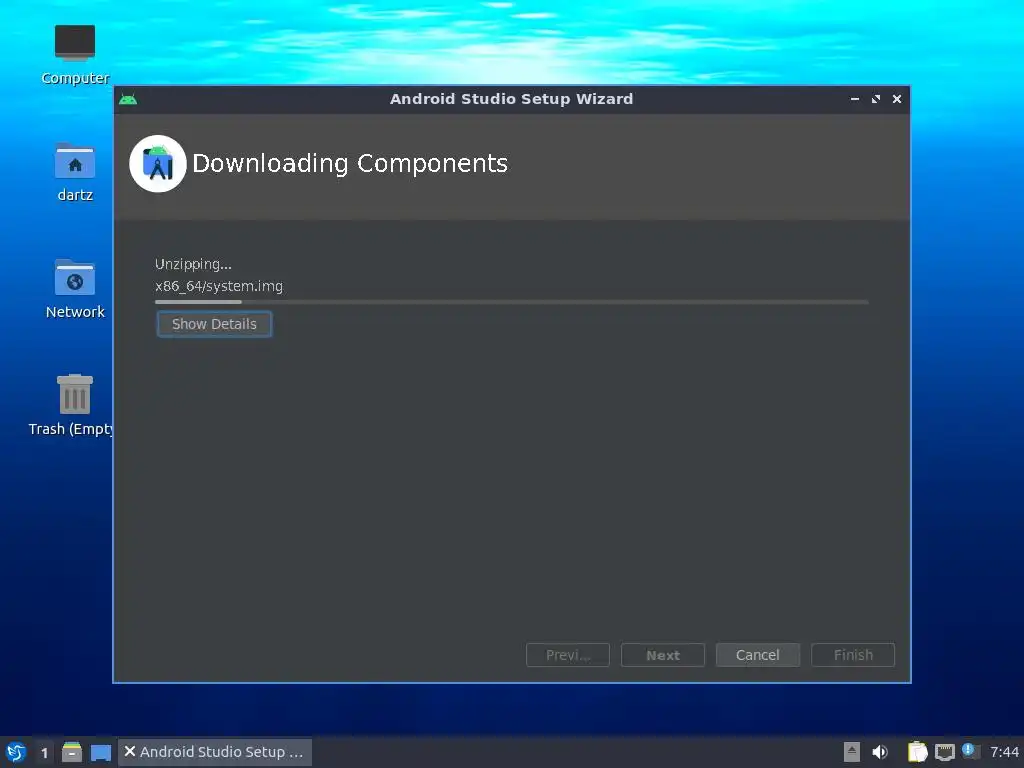Click the eject removable media tray icon
Viewport: 1024px width, 768px height.
(852, 752)
